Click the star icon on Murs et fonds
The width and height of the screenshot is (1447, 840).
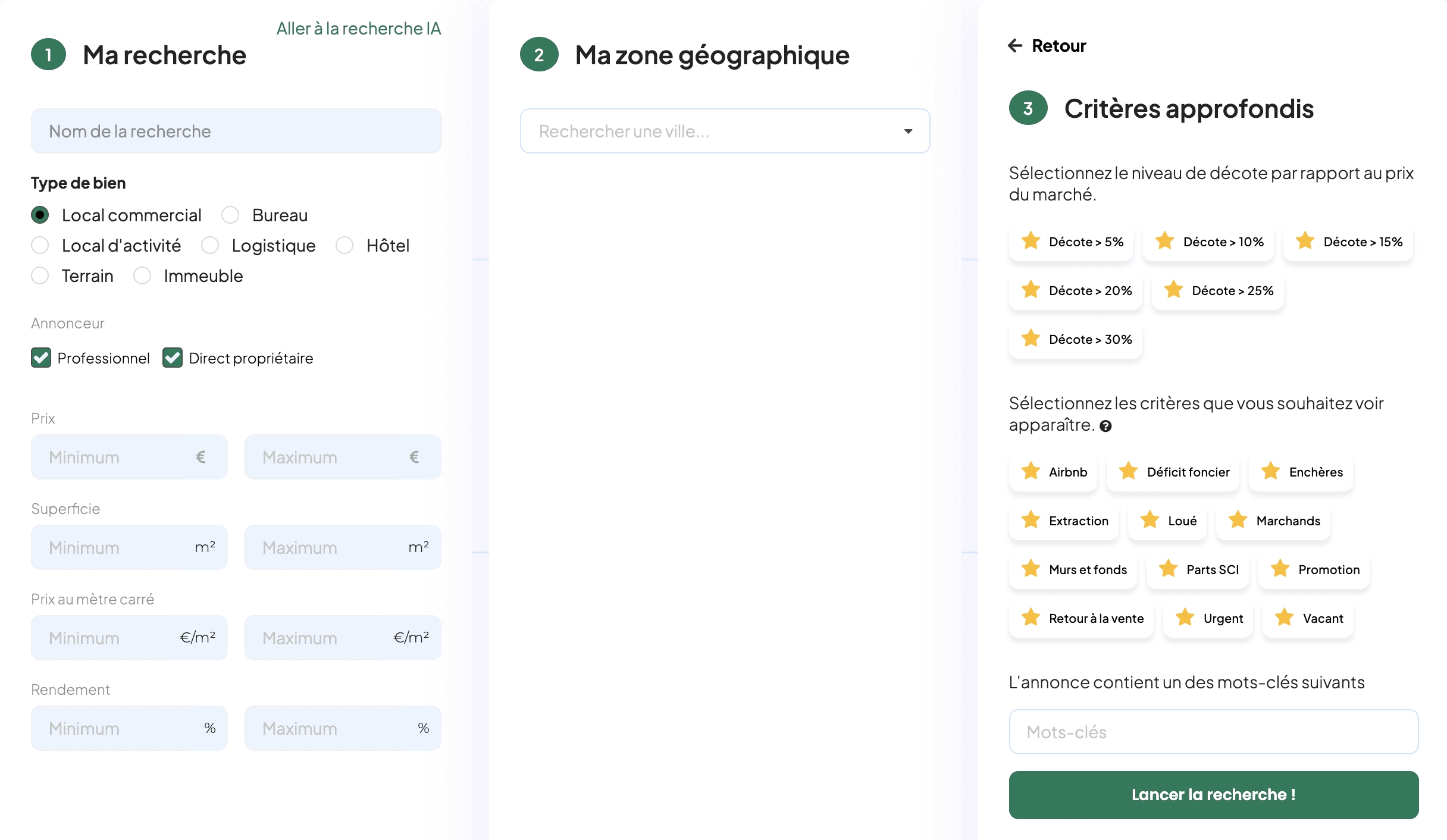(1031, 569)
